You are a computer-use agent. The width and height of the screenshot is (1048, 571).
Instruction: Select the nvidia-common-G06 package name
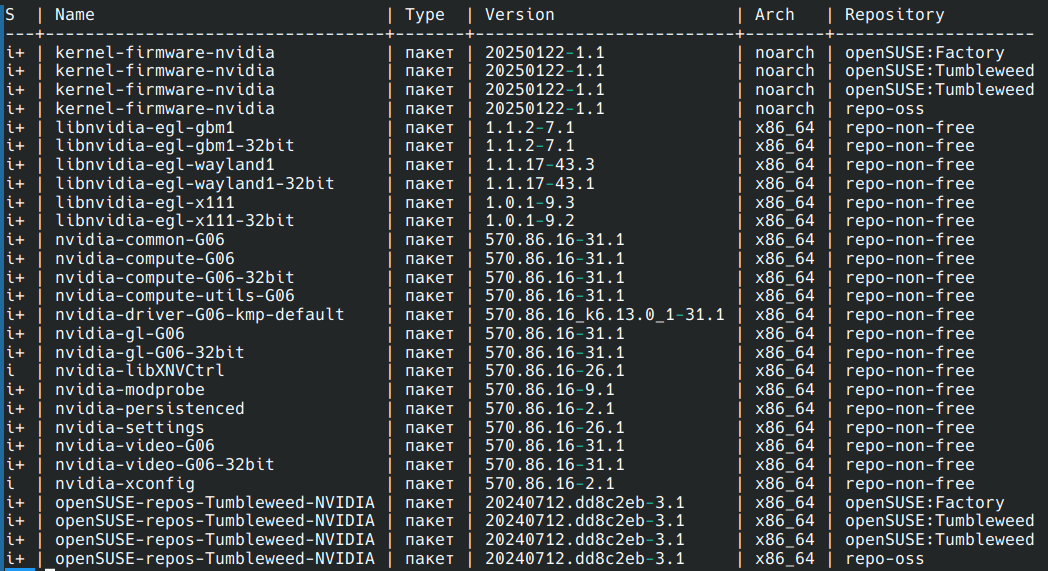140,240
